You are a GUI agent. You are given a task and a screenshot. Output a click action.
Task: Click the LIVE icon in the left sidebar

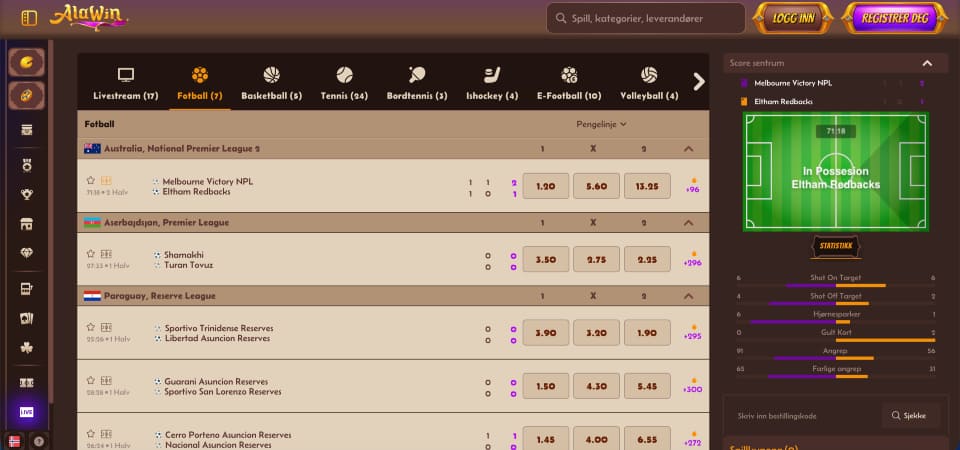coord(27,411)
